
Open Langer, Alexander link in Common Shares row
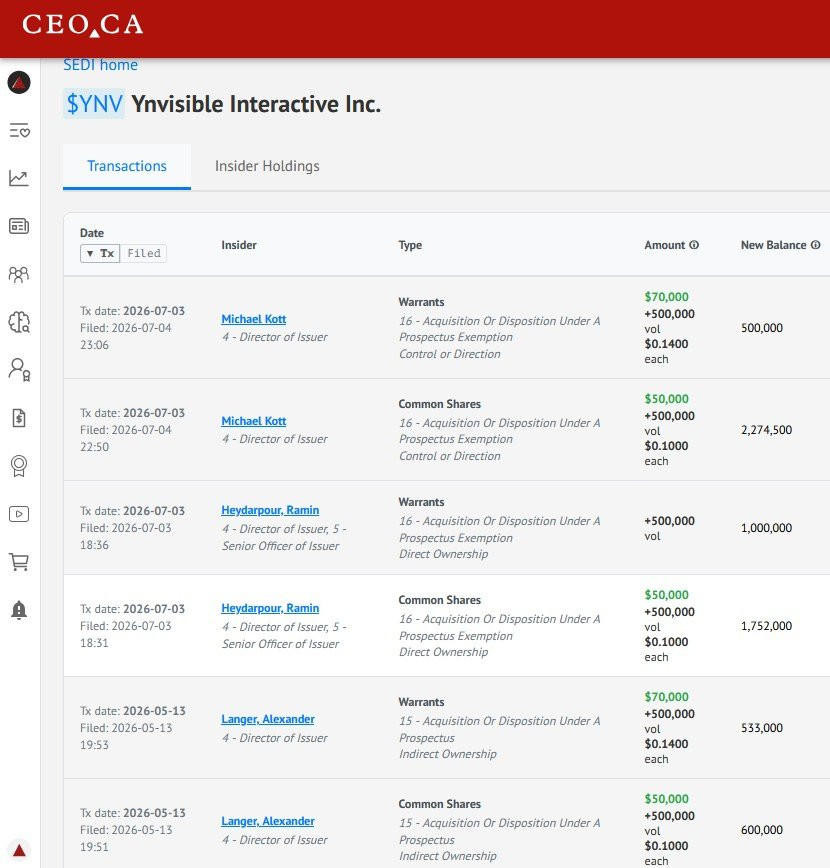[x=268, y=821]
